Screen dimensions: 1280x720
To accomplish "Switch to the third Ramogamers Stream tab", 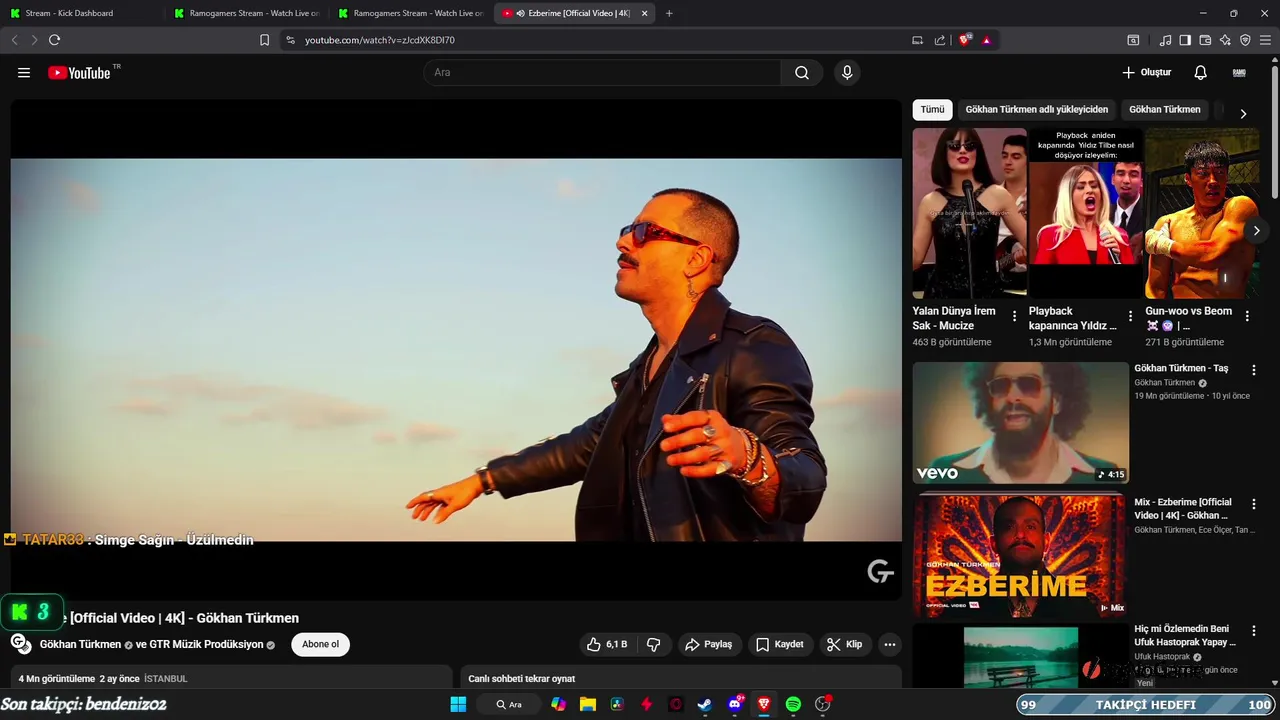I will pos(410,13).
